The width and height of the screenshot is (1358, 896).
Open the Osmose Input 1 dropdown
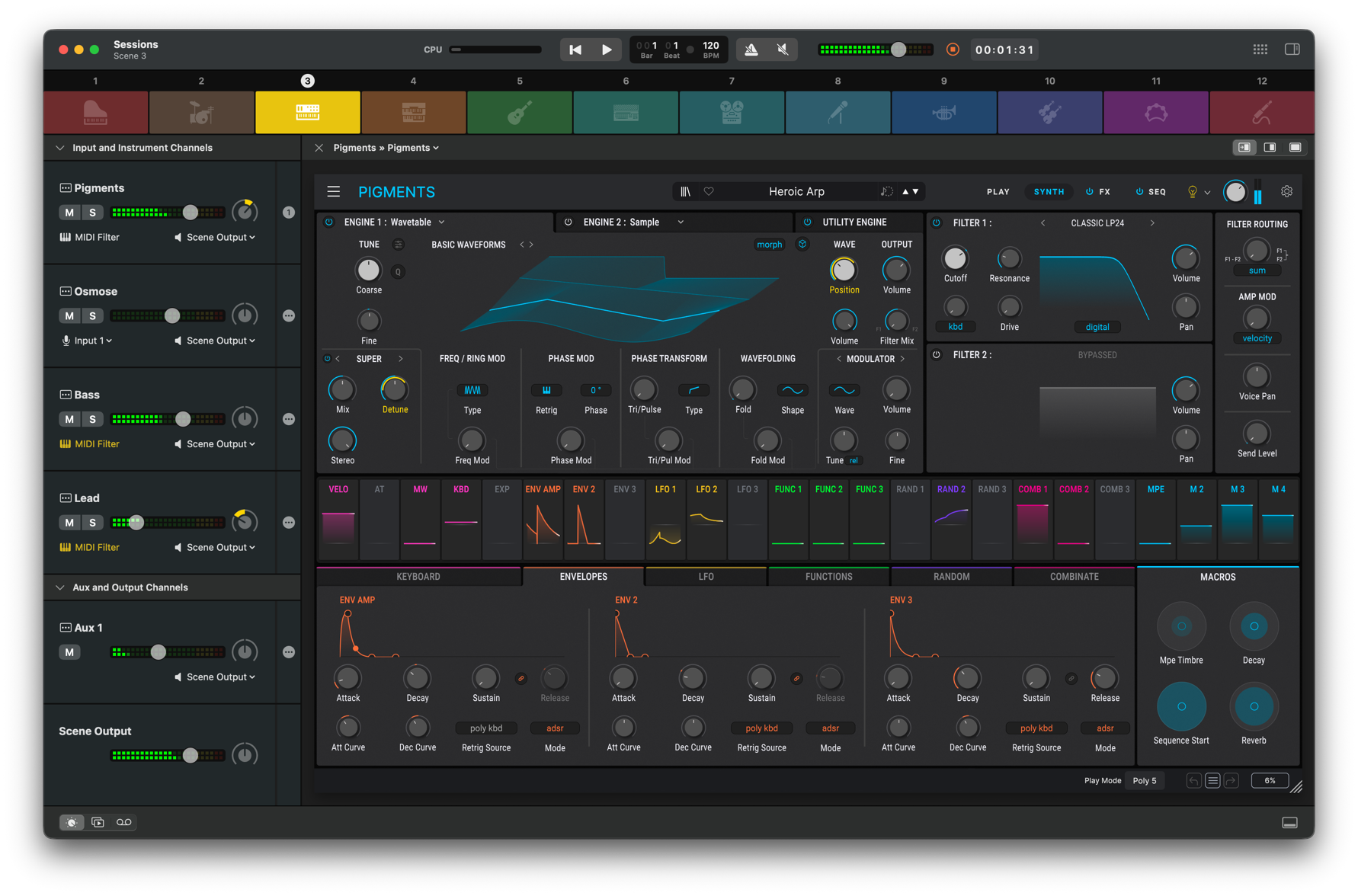click(88, 341)
